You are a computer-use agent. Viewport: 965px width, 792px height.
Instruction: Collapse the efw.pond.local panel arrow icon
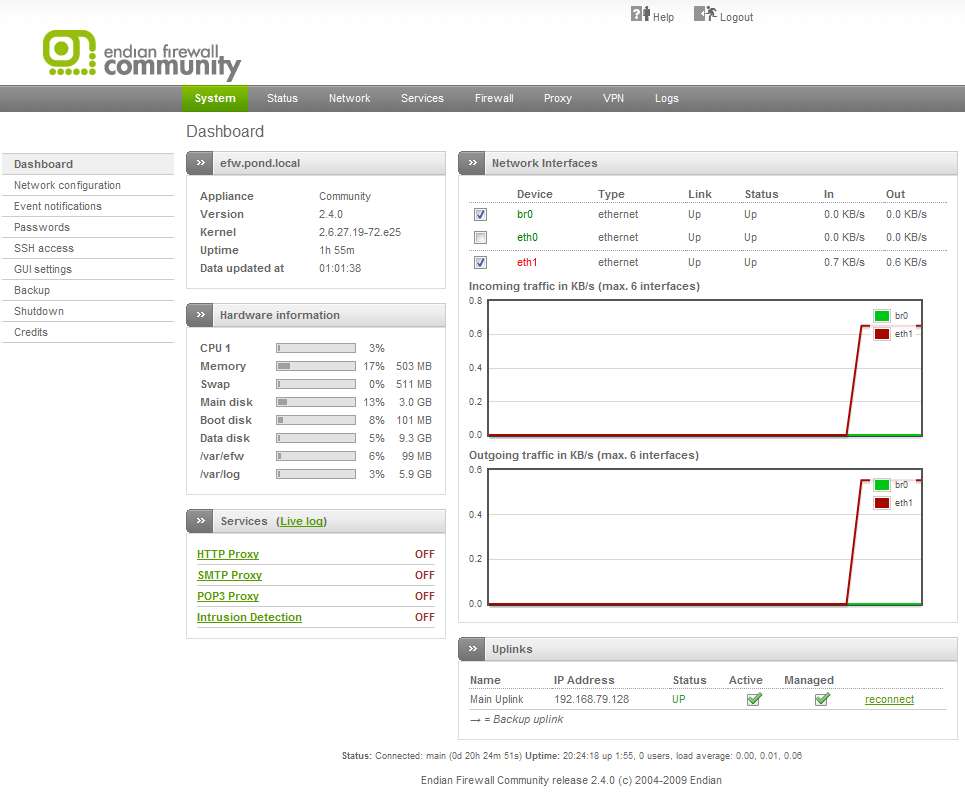tap(201, 163)
